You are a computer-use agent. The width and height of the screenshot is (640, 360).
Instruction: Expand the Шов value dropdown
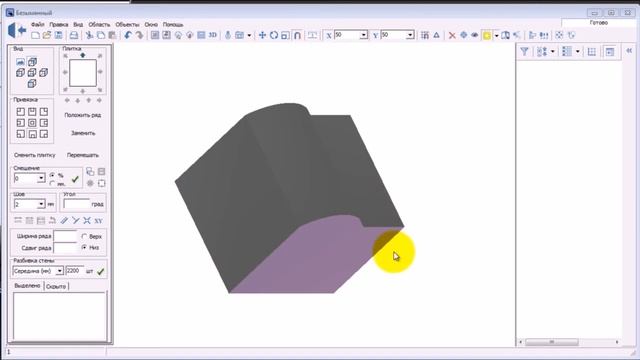41,204
